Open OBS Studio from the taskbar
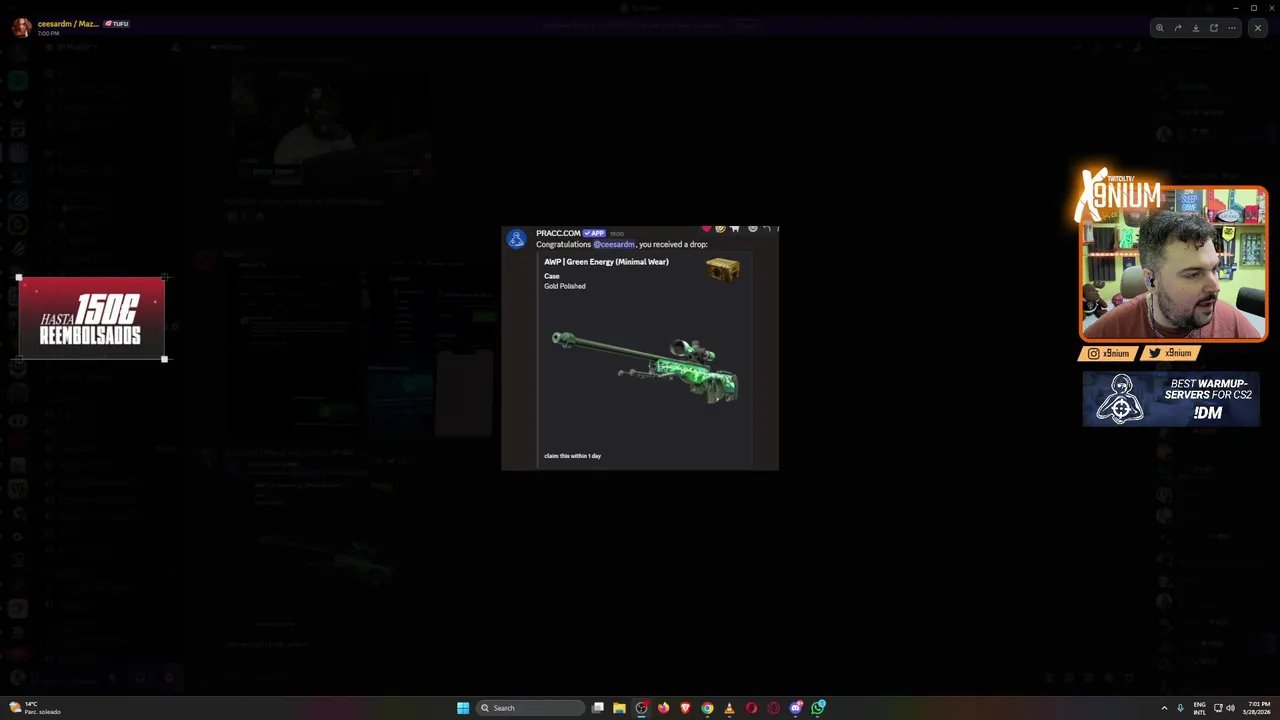This screenshot has width=1280, height=720. coord(642,708)
